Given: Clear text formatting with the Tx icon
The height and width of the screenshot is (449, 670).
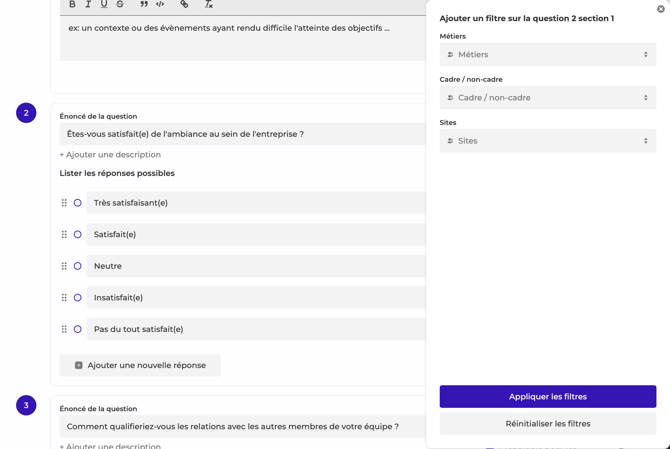Looking at the screenshot, I should 208,5.
